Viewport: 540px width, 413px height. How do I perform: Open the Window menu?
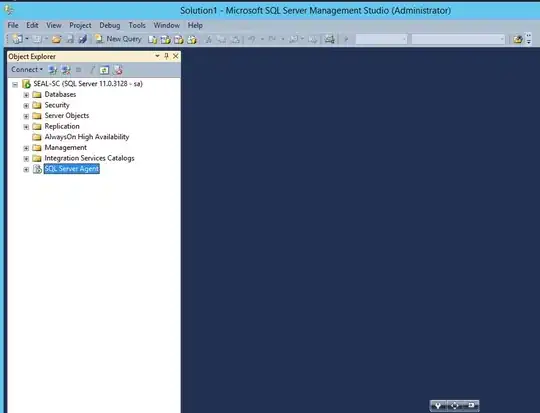click(x=167, y=25)
